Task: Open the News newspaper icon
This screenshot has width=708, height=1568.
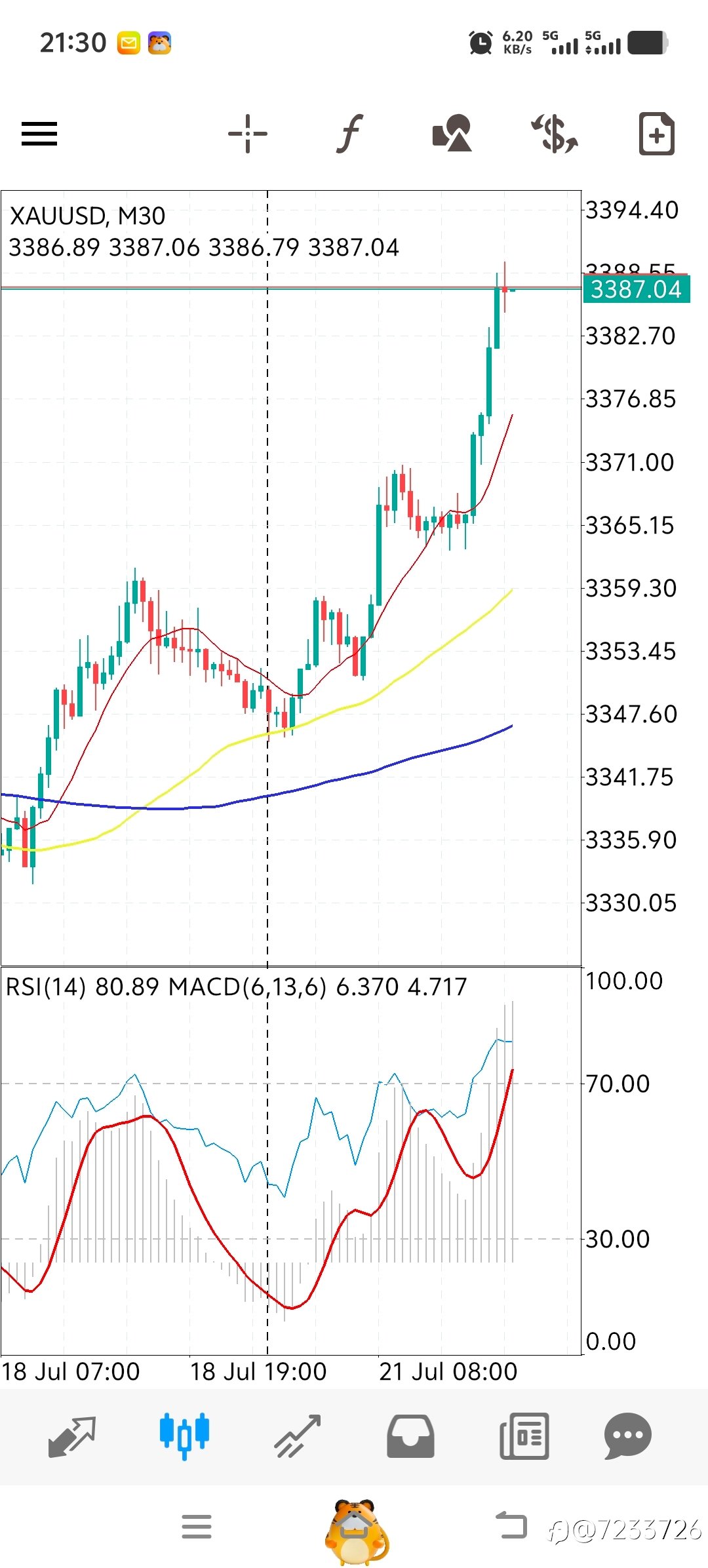Action: [524, 1436]
